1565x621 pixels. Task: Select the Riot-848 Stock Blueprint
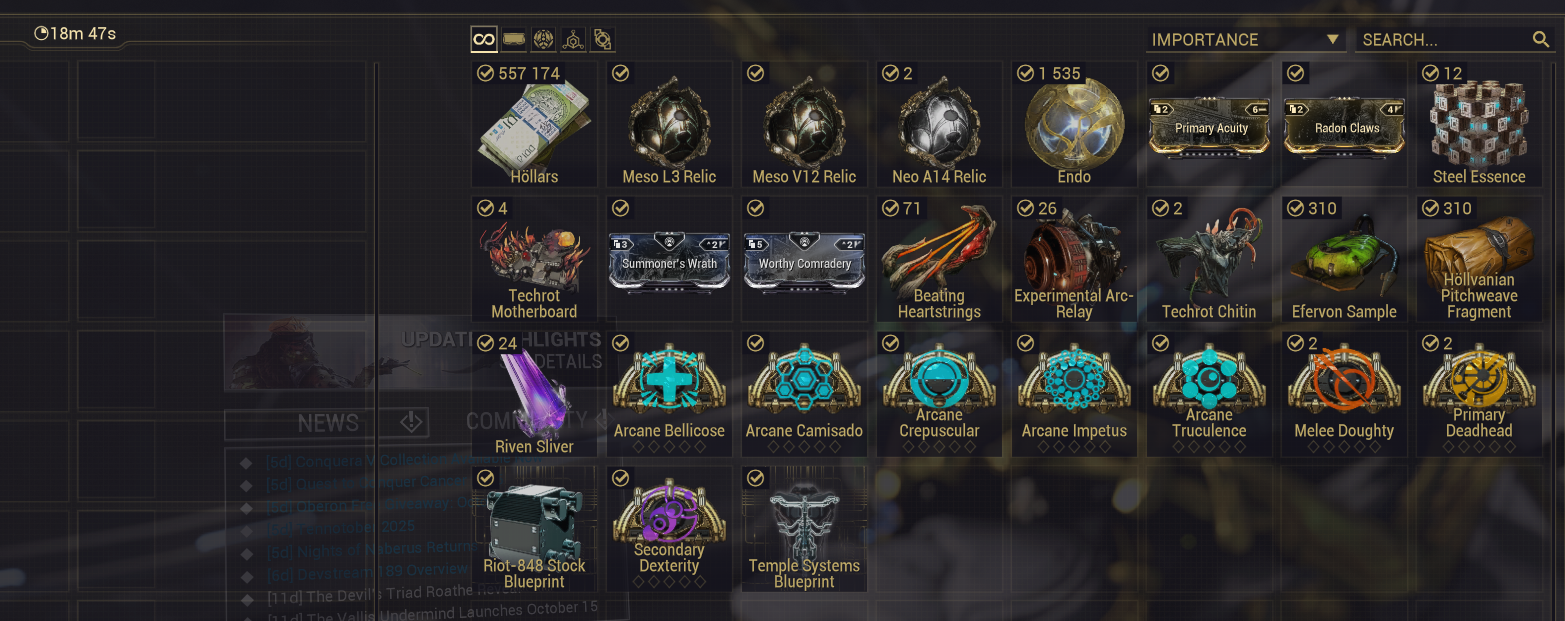(534, 529)
